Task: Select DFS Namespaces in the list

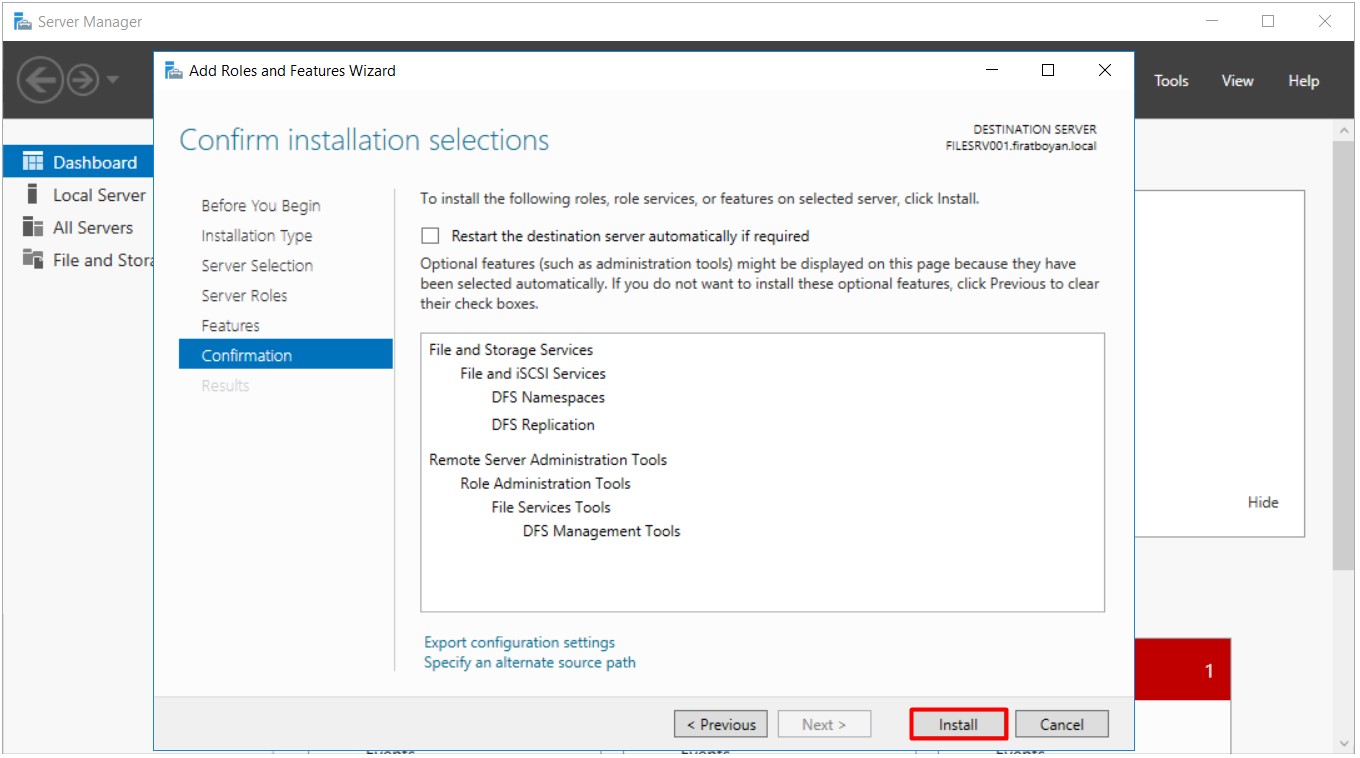Action: point(548,397)
